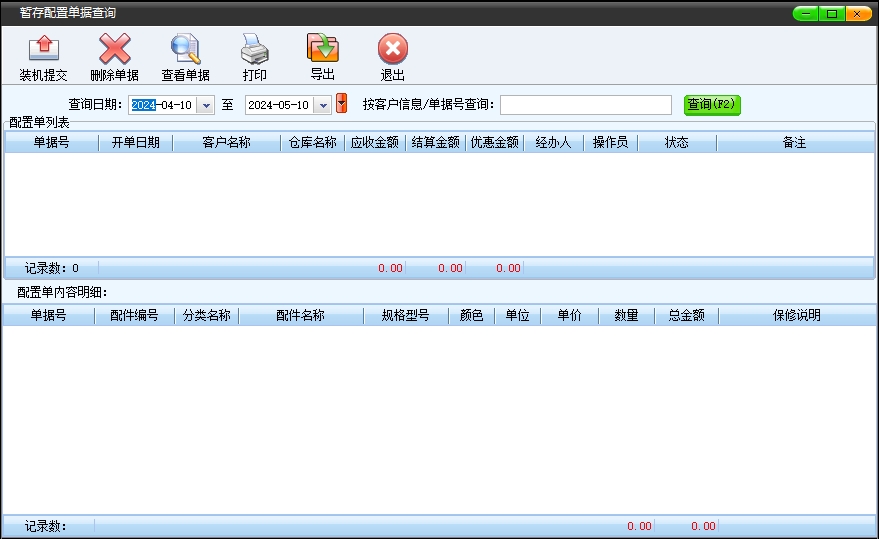The image size is (879, 539).
Task: Click the green 查询(F2) button
Action: 712,104
